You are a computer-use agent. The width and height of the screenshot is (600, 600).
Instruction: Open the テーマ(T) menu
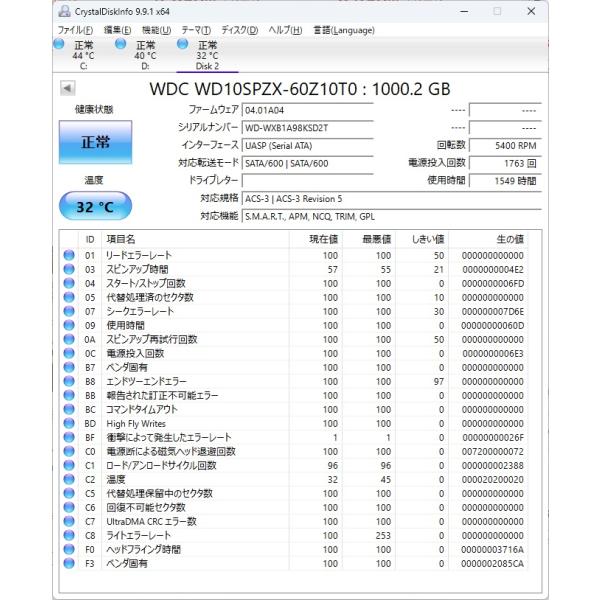point(196,30)
